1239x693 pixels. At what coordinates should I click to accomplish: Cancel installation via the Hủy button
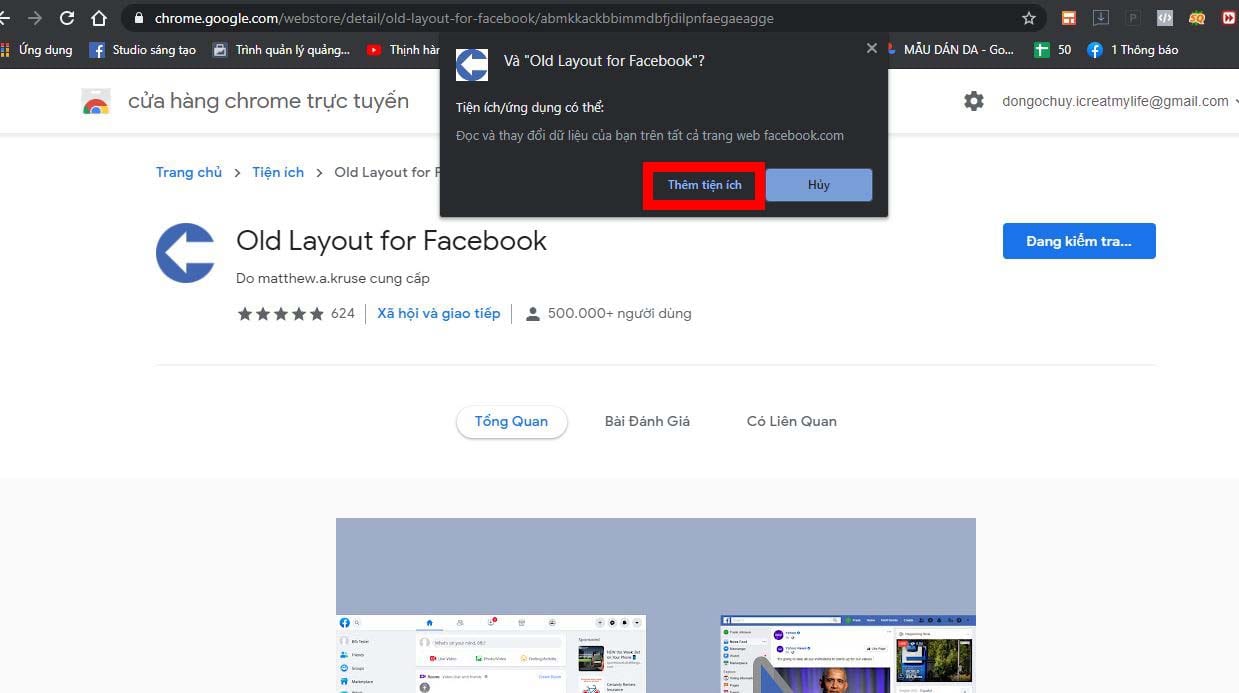[x=817, y=184]
